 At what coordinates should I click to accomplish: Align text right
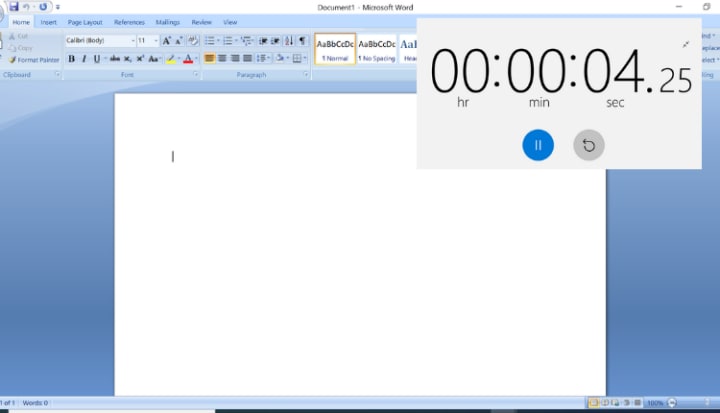pos(235,58)
